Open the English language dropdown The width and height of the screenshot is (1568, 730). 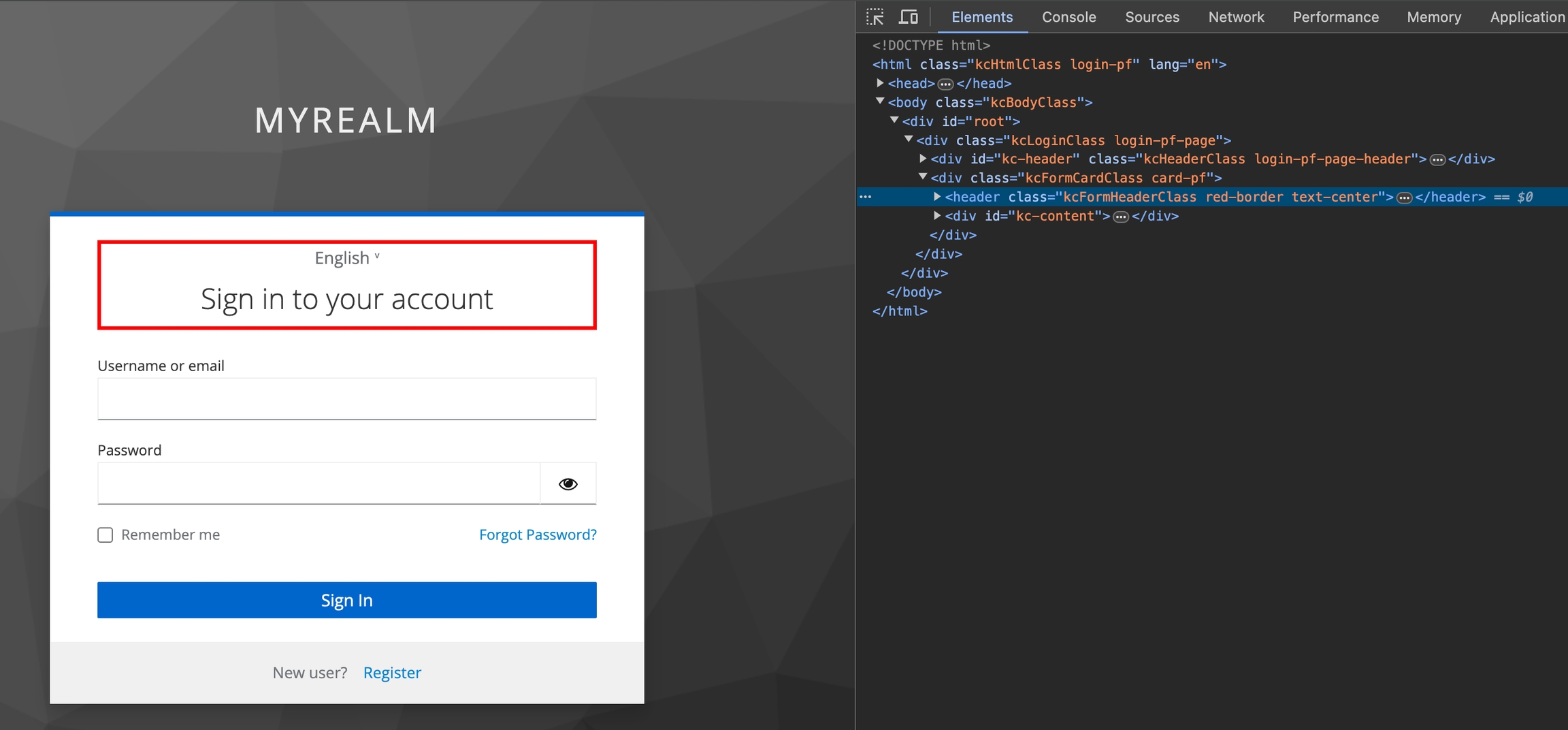[x=346, y=258]
